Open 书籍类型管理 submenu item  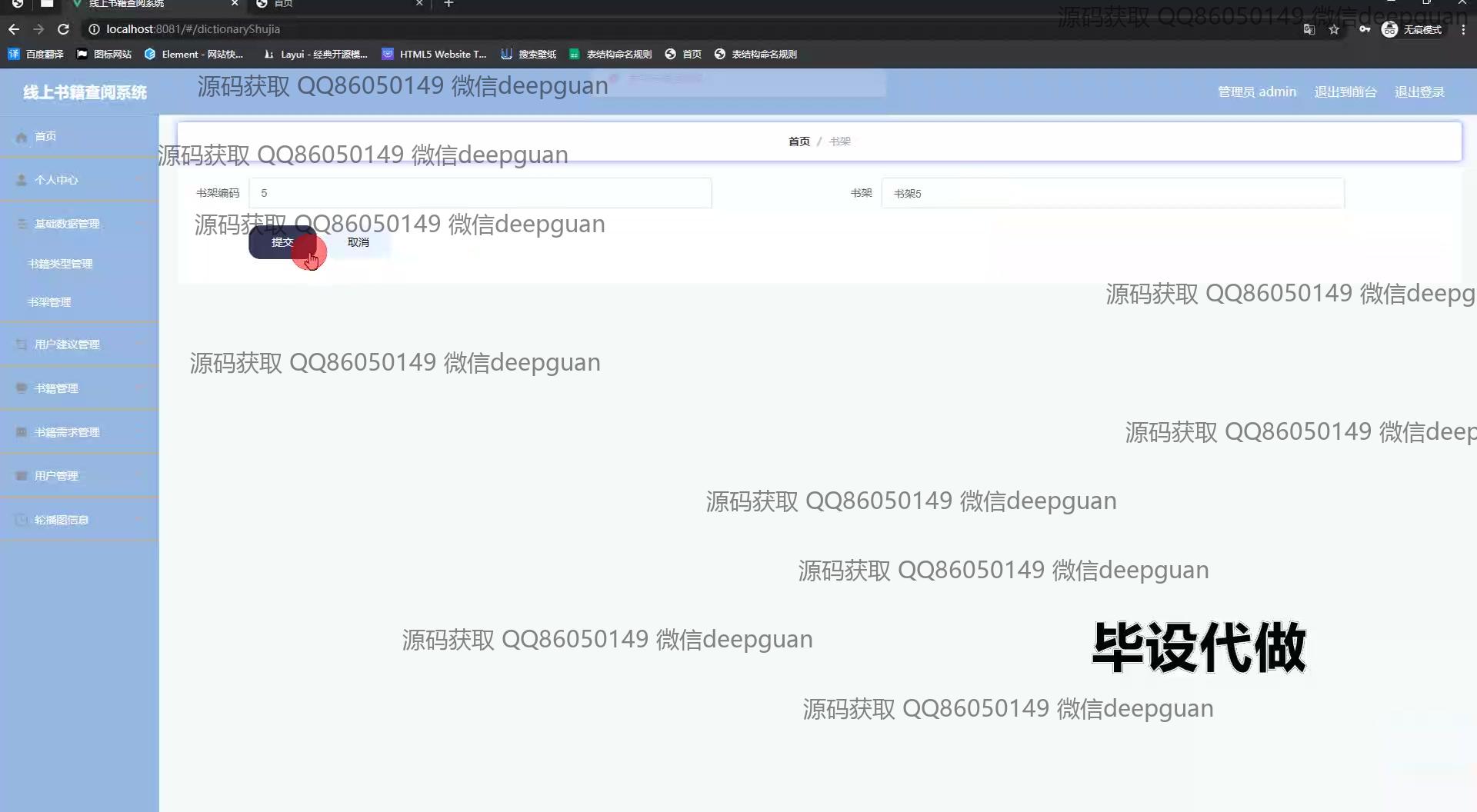[60, 264]
